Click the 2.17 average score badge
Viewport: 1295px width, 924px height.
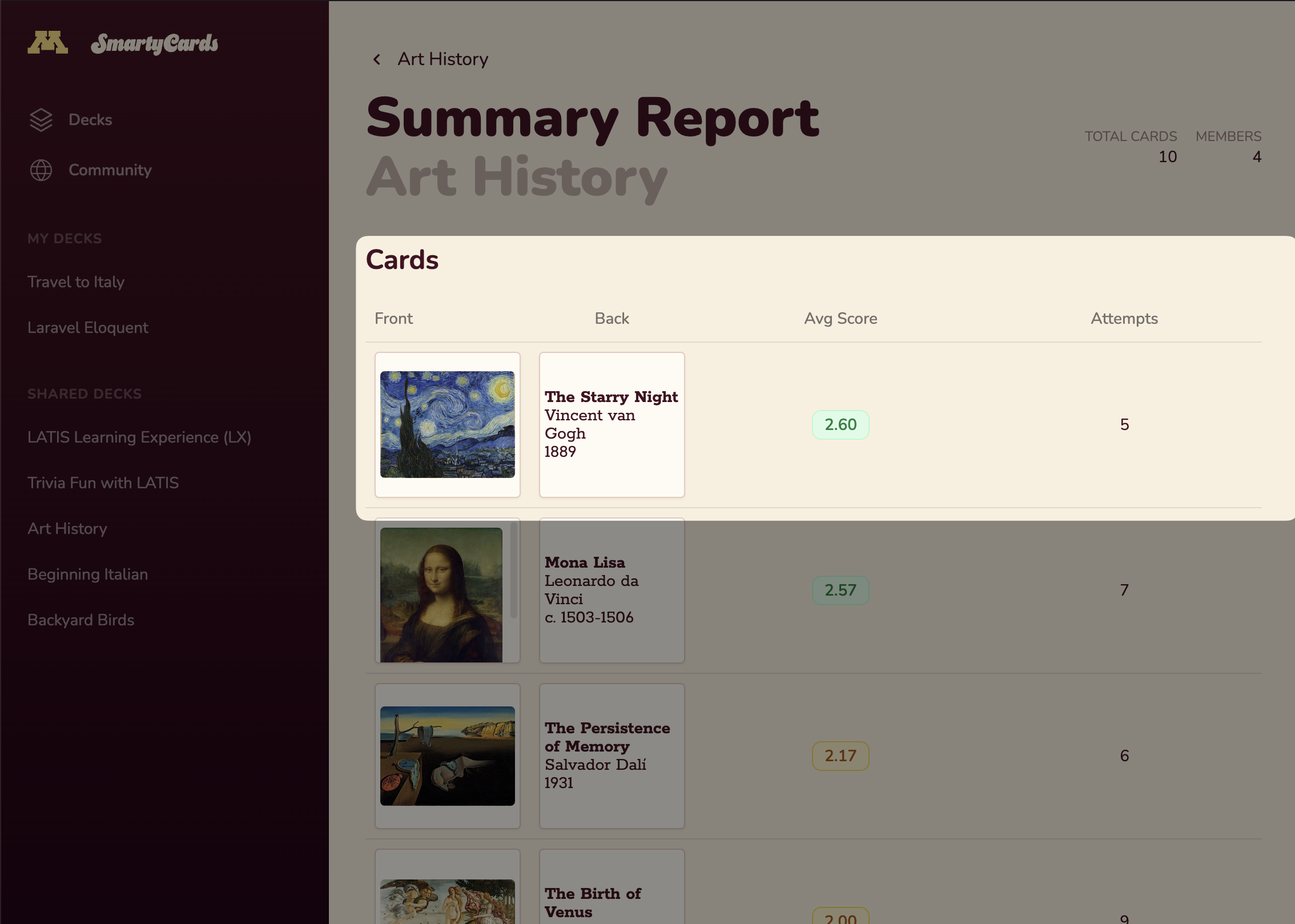click(840, 756)
